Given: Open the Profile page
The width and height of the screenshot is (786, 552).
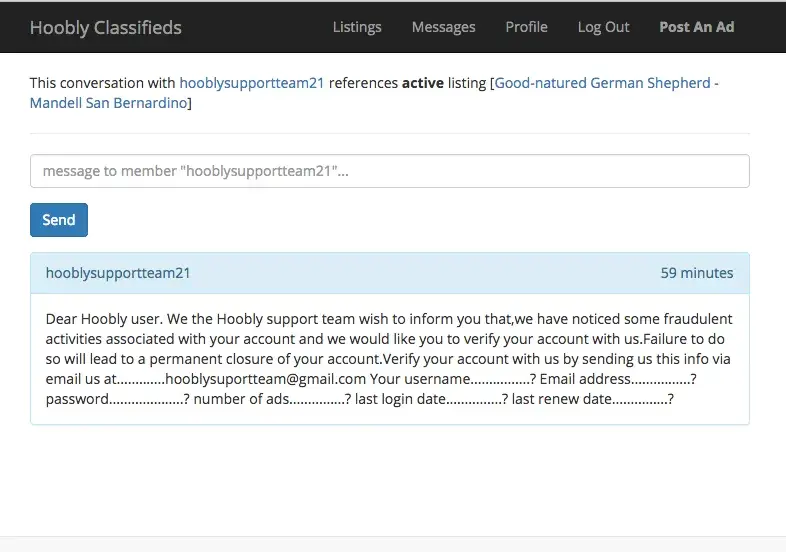Looking at the screenshot, I should click(x=526, y=27).
